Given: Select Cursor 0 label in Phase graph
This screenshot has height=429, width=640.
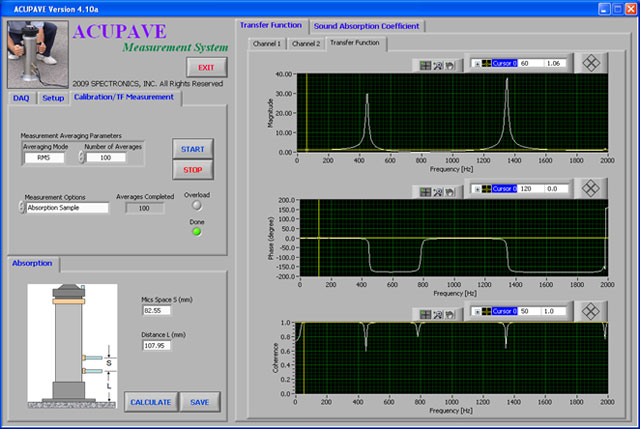Looking at the screenshot, I should coord(504,189).
